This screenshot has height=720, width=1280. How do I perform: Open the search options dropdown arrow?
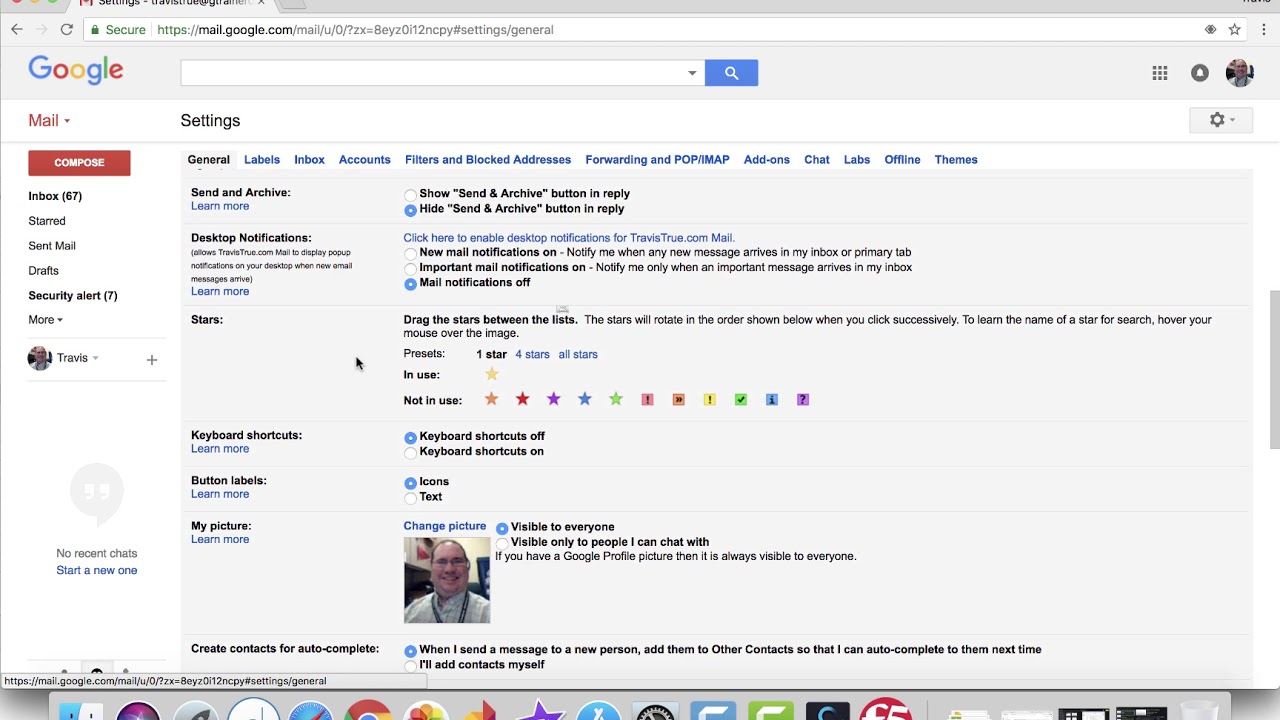(692, 72)
